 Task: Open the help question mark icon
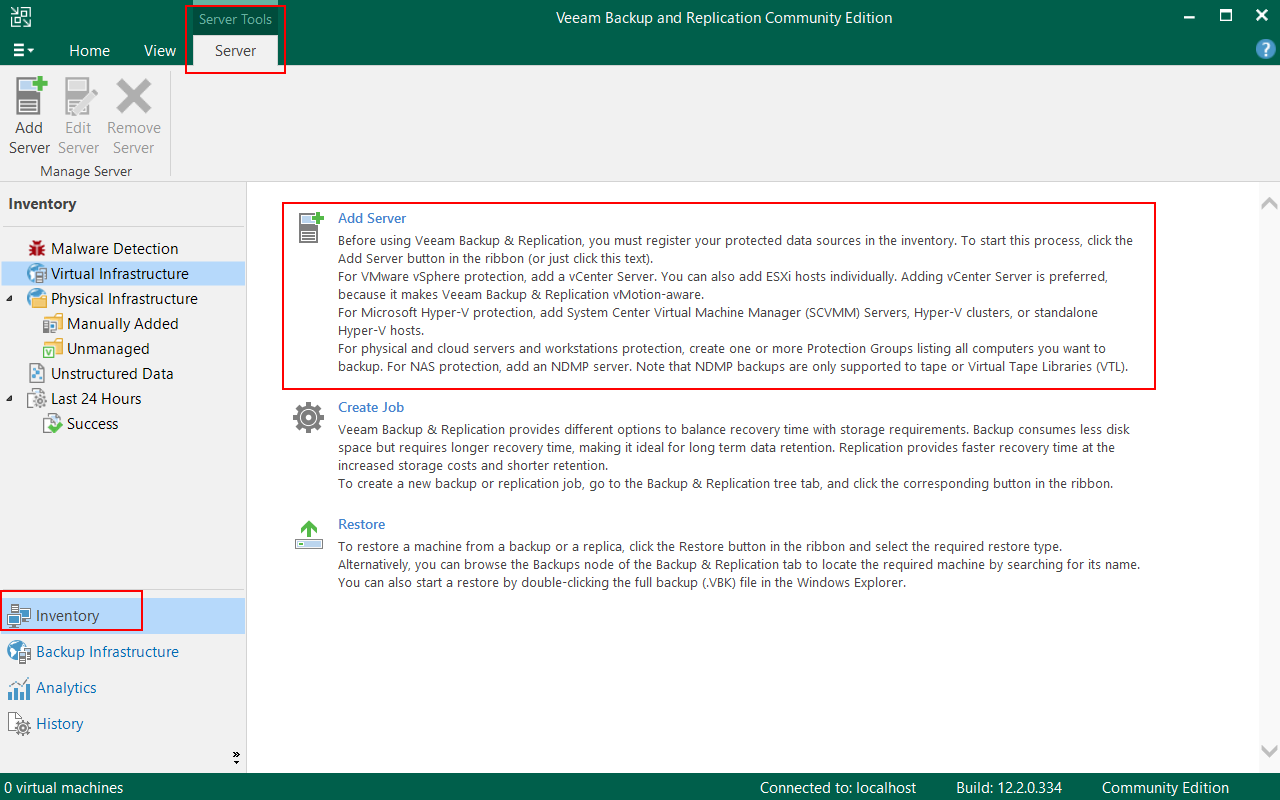click(x=1264, y=49)
